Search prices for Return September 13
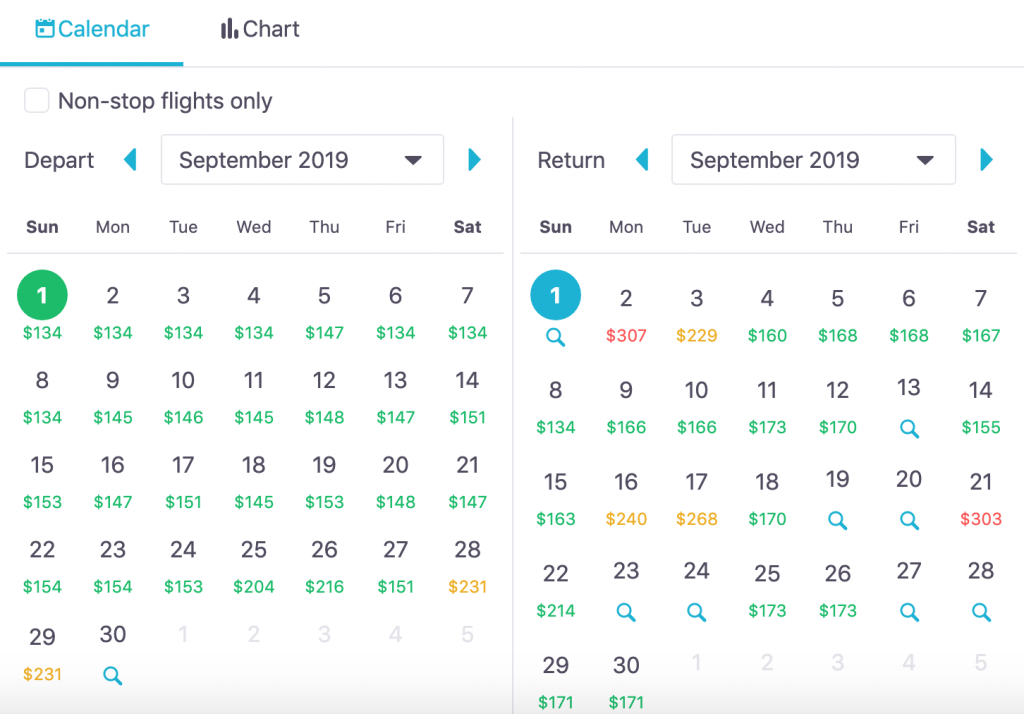This screenshot has height=714, width=1024. (909, 429)
